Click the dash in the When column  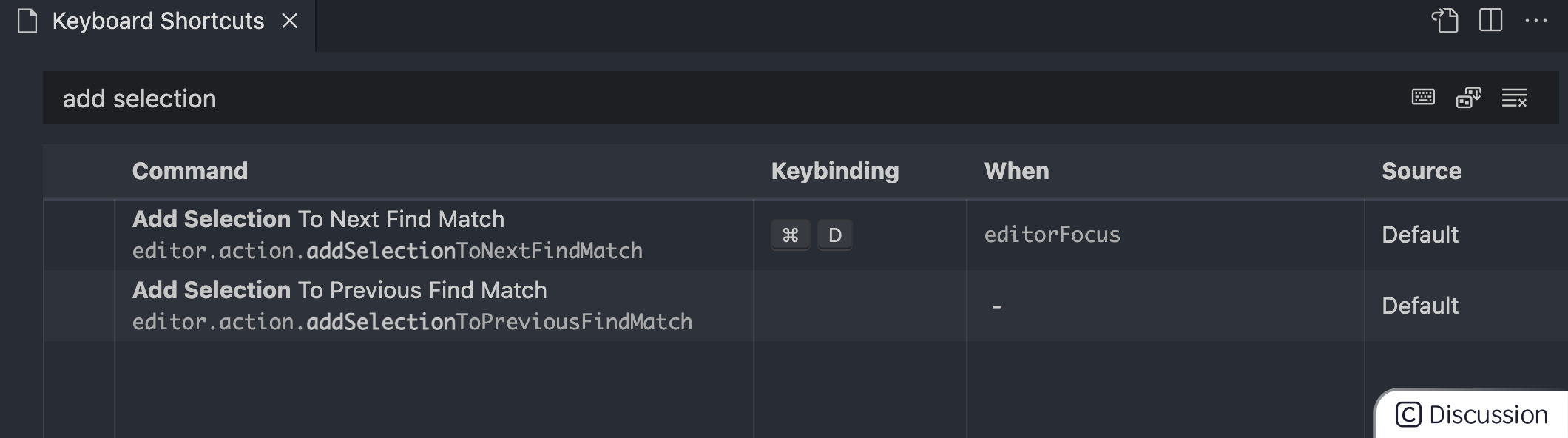coord(996,306)
